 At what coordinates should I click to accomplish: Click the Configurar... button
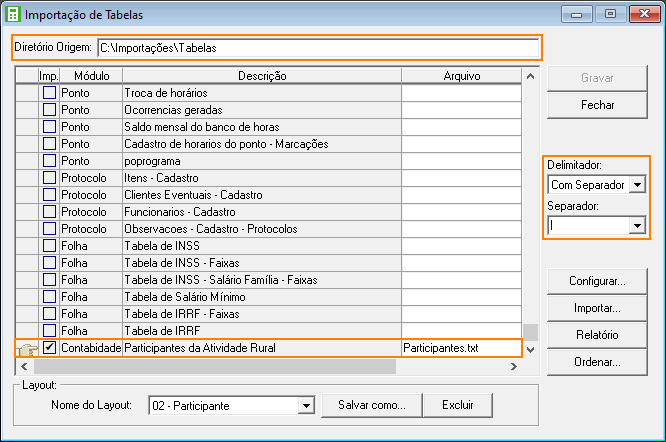[x=597, y=281]
